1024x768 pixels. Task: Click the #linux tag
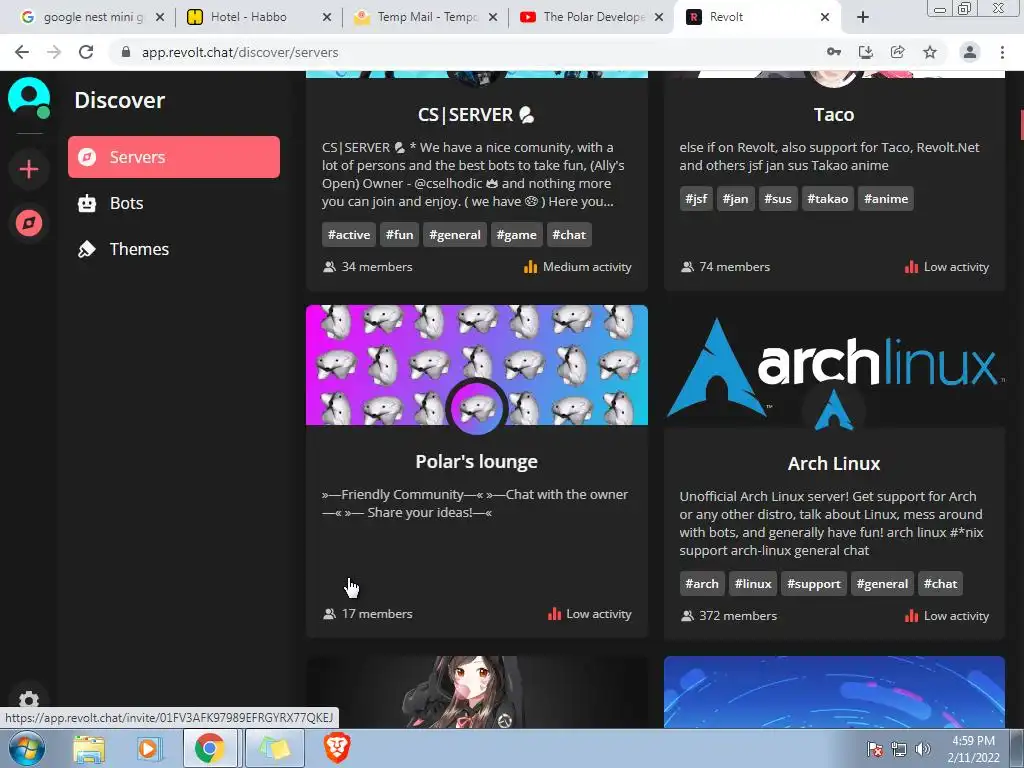click(x=752, y=584)
